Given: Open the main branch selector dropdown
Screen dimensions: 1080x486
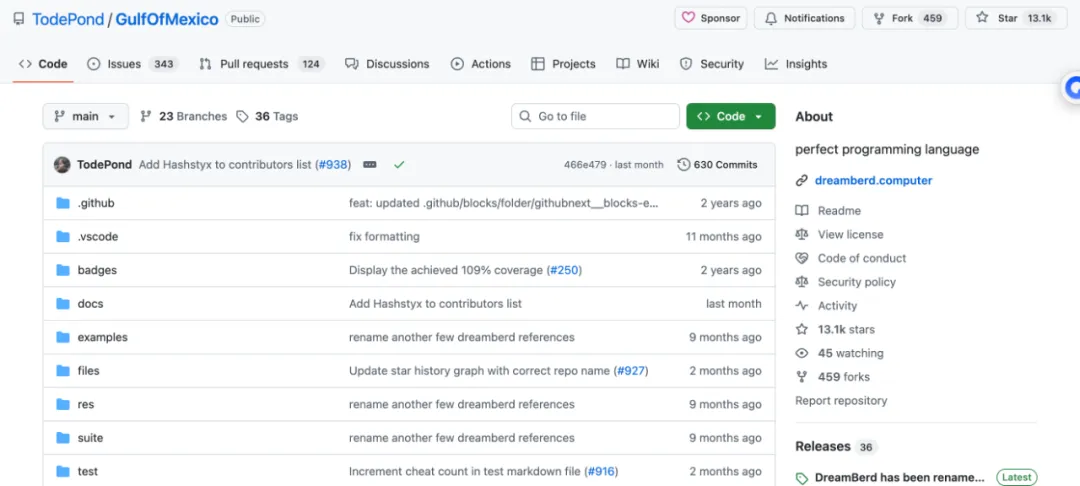Looking at the screenshot, I should (x=85, y=116).
